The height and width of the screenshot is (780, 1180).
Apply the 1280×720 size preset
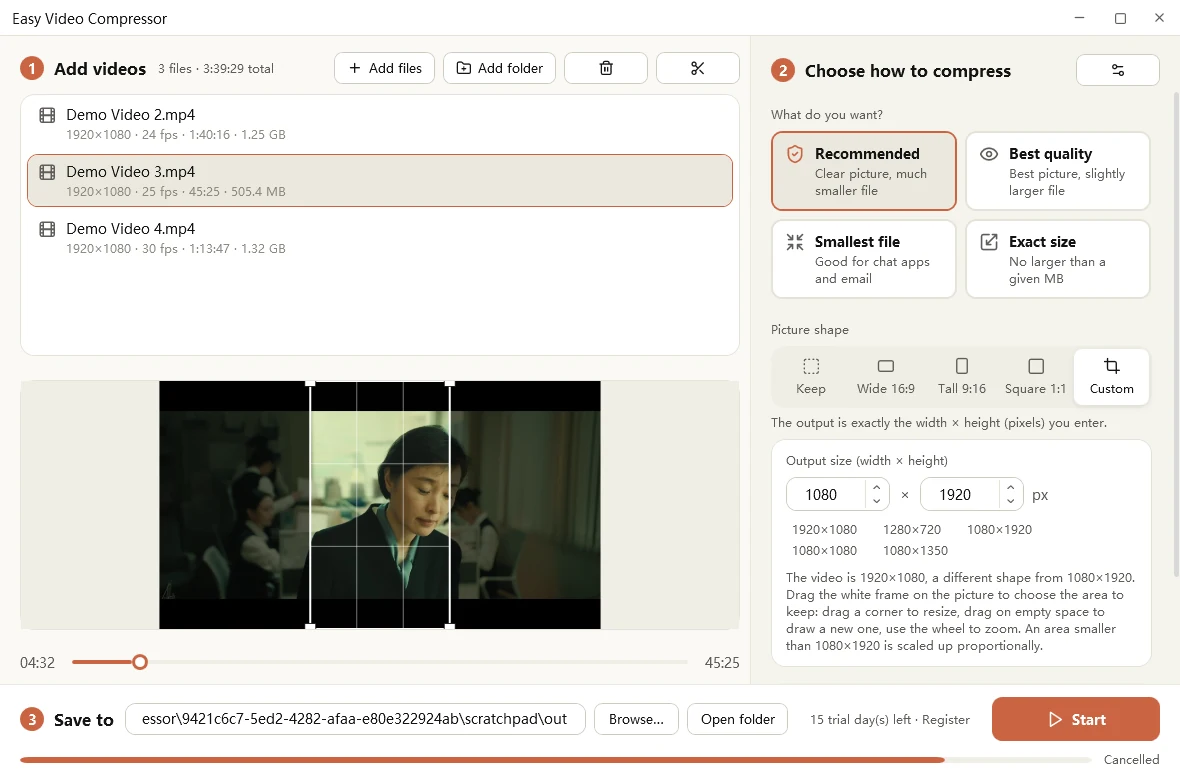click(x=911, y=530)
